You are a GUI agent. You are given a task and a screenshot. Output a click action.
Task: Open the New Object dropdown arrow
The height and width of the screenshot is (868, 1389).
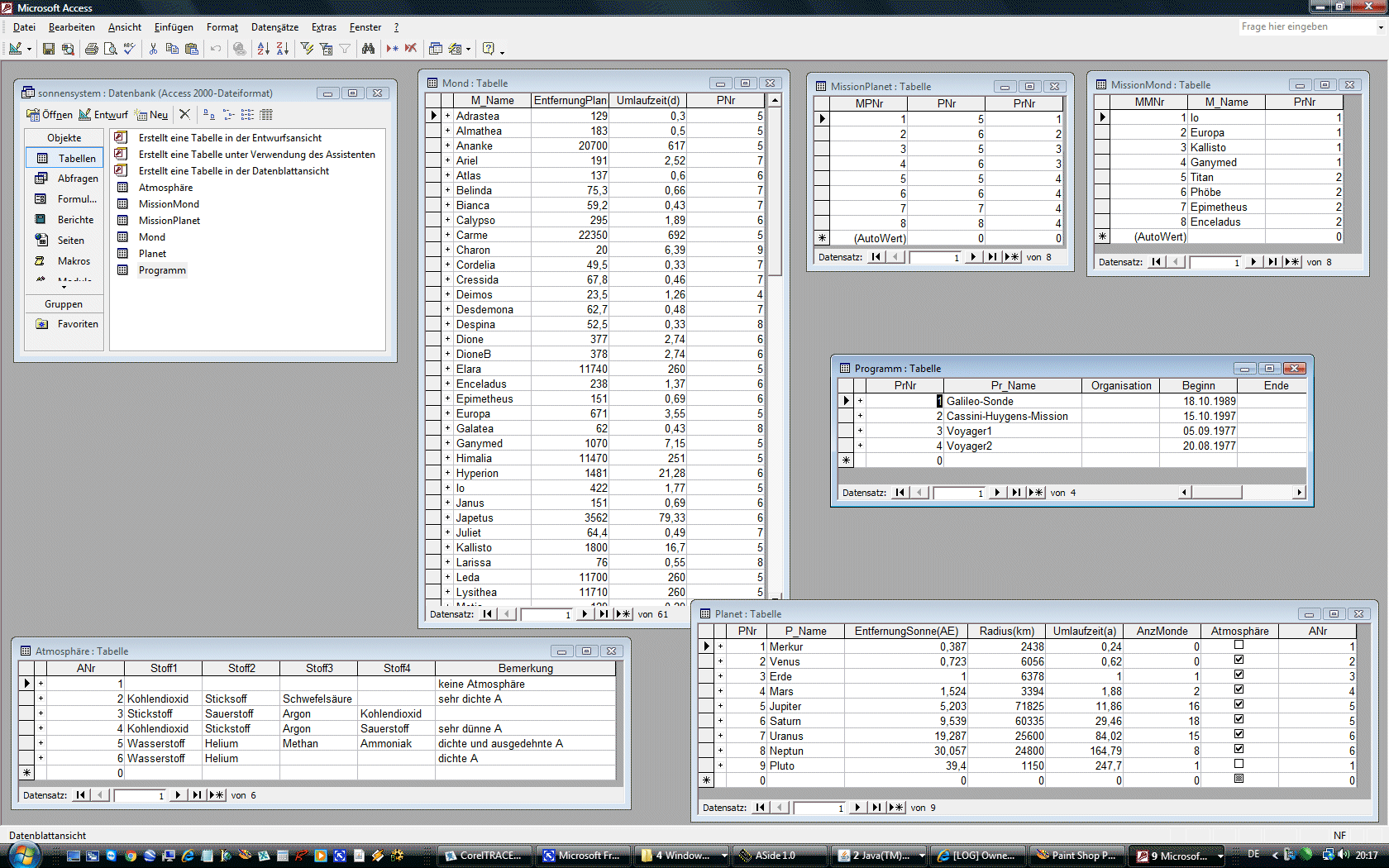pos(468,49)
